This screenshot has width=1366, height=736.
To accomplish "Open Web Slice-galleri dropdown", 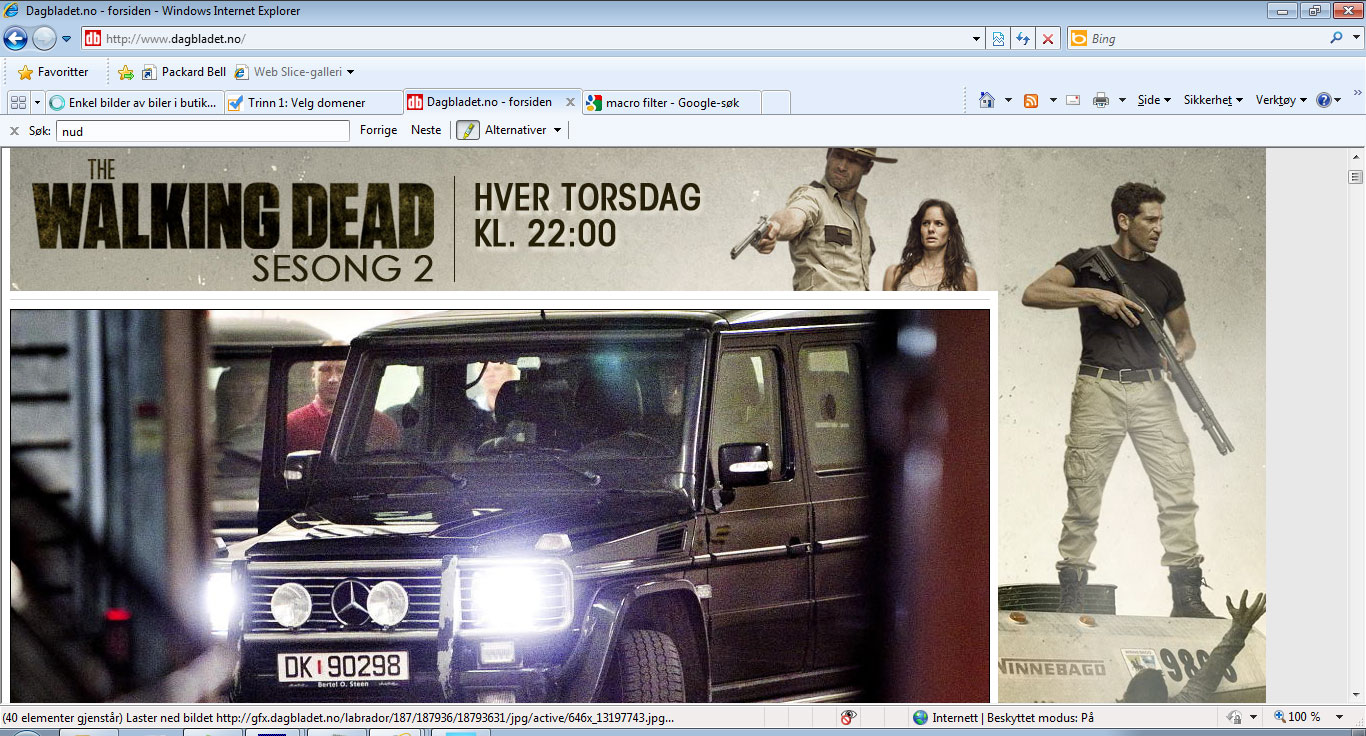I will [294, 72].
